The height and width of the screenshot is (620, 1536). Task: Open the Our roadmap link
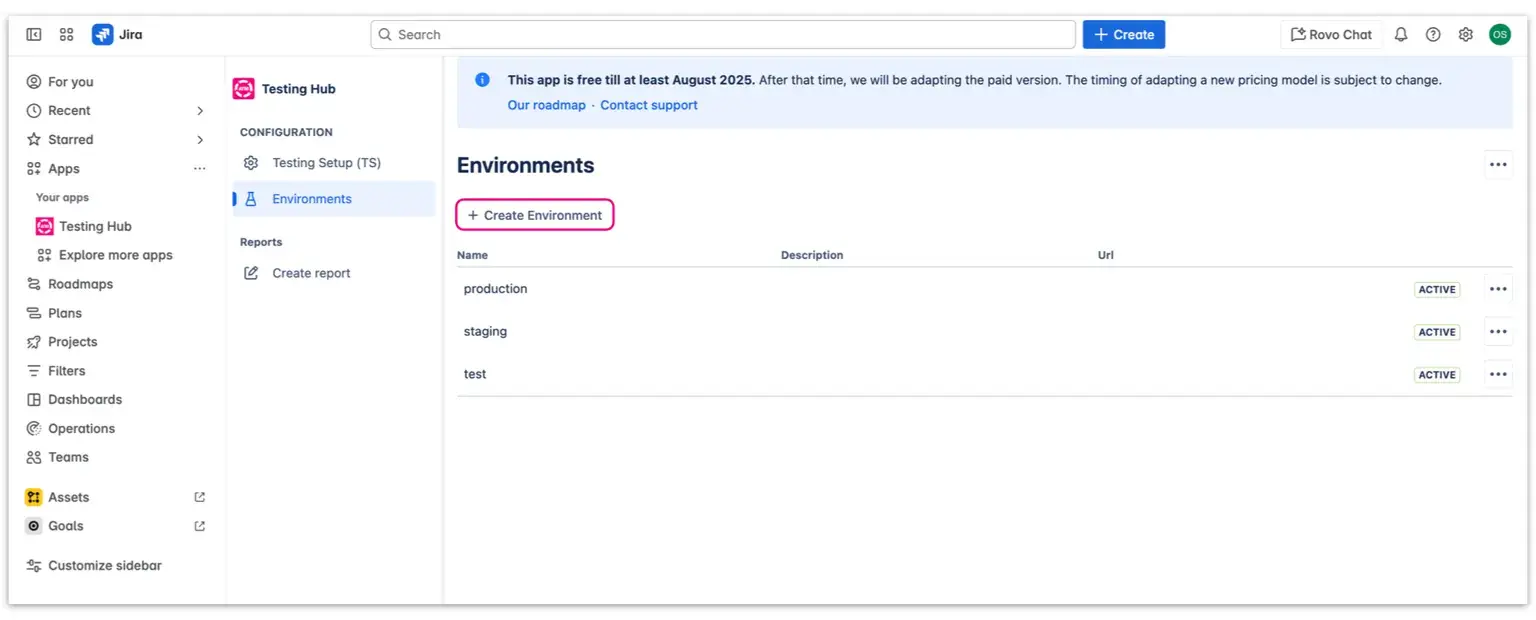[546, 104]
